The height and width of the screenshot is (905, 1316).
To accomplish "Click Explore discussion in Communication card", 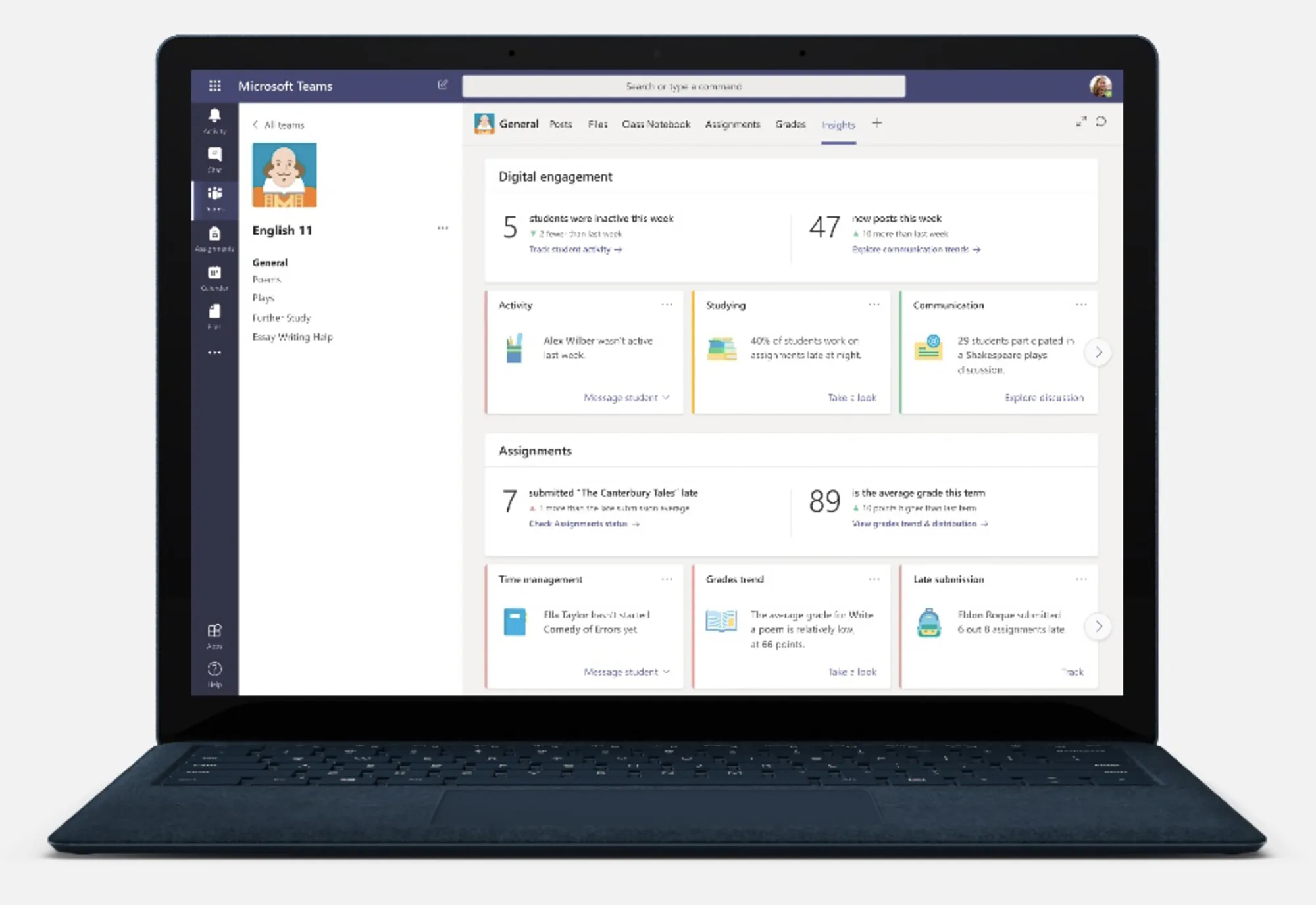I will [1044, 397].
